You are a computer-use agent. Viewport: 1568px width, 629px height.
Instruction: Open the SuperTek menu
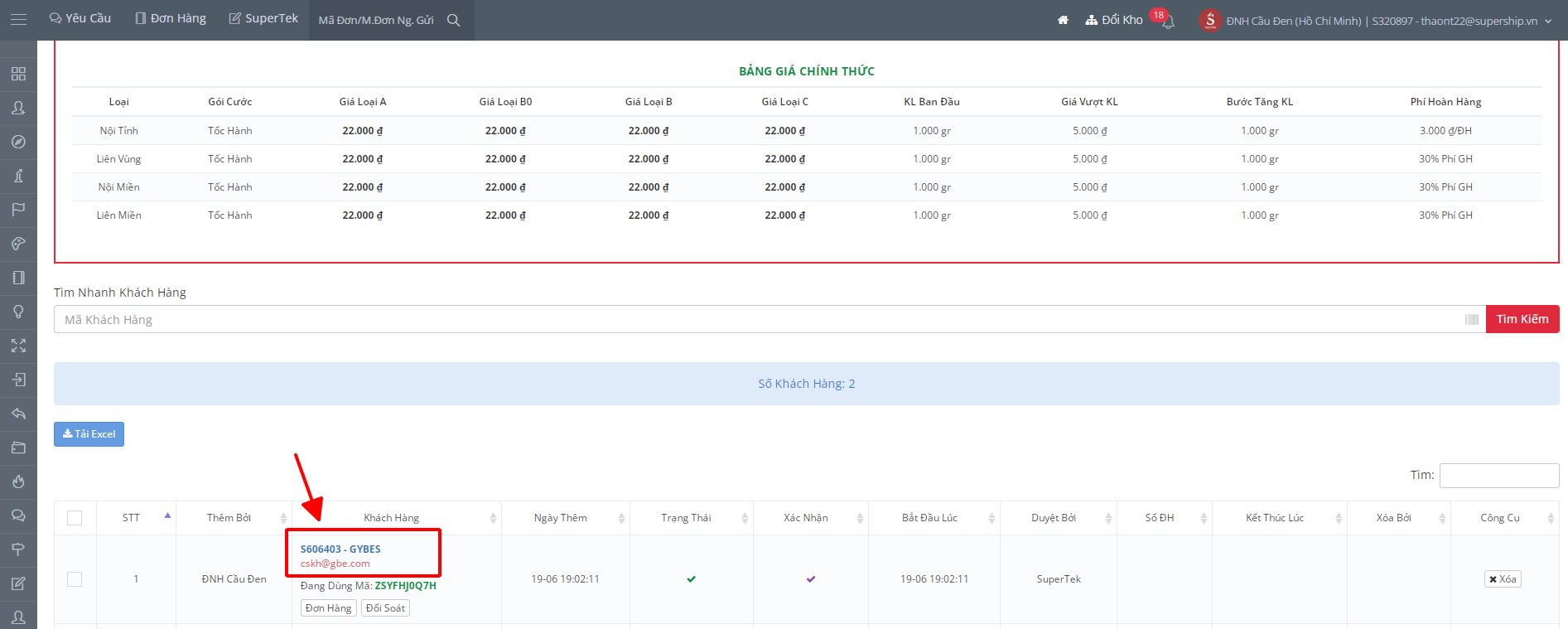(x=263, y=18)
